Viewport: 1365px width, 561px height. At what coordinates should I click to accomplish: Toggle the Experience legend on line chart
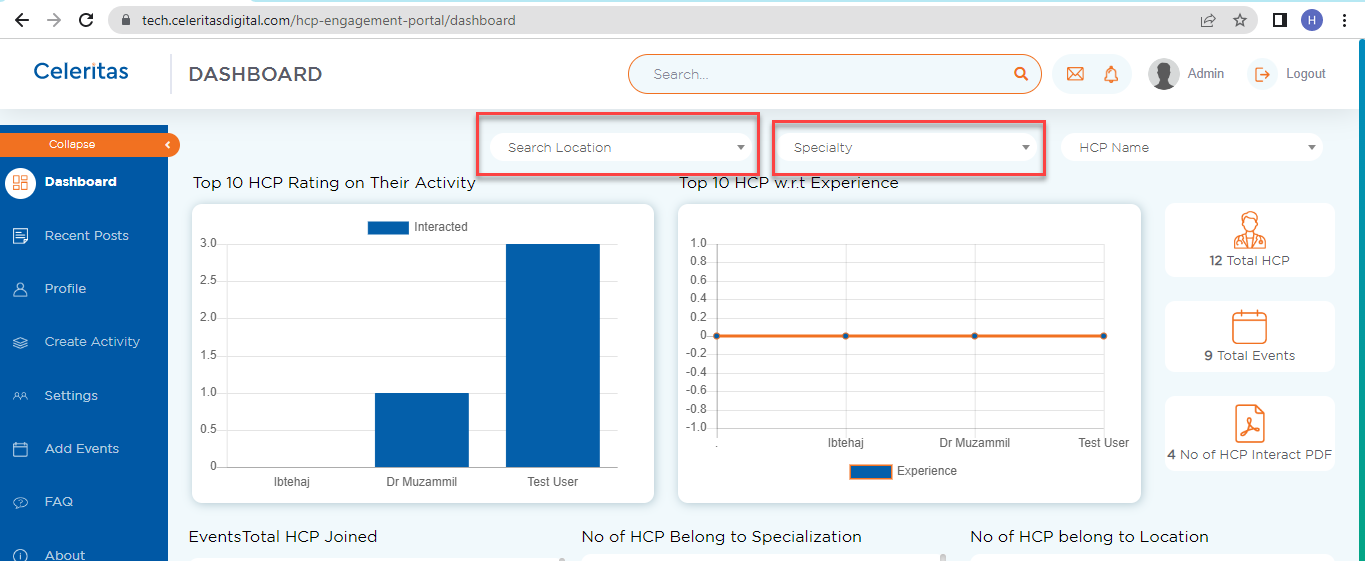point(903,471)
